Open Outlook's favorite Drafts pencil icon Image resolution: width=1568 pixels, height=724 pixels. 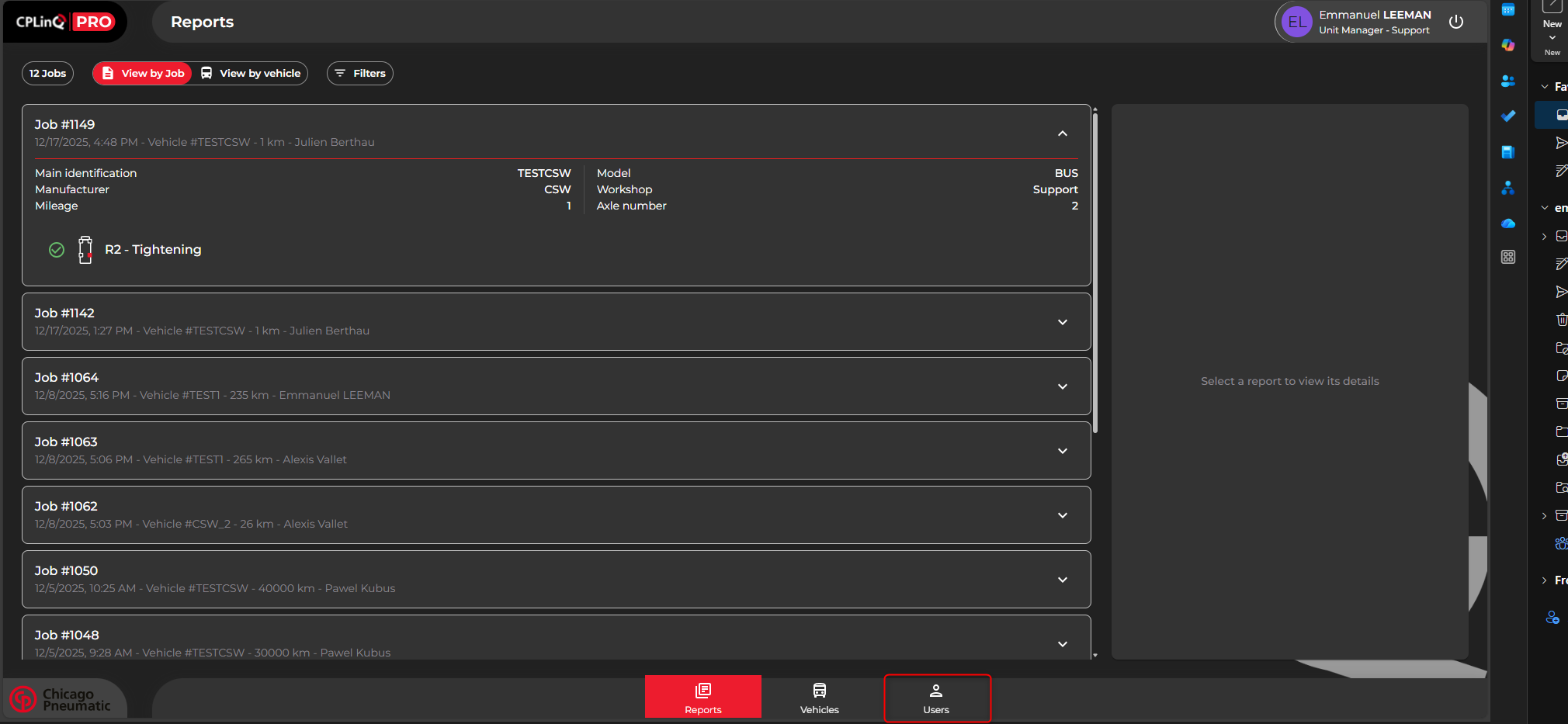[1562, 171]
